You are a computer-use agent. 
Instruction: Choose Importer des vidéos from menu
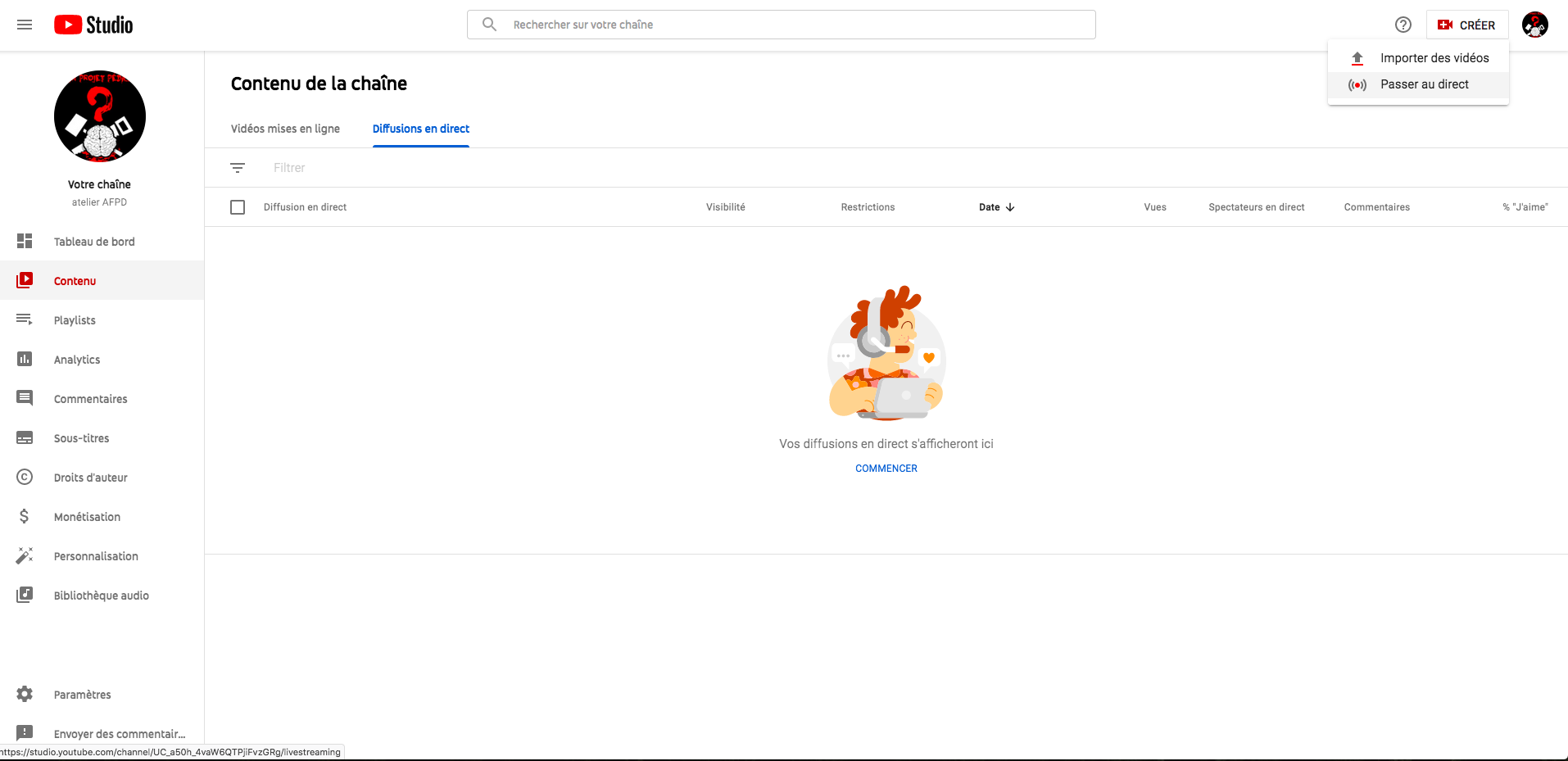[x=1434, y=58]
